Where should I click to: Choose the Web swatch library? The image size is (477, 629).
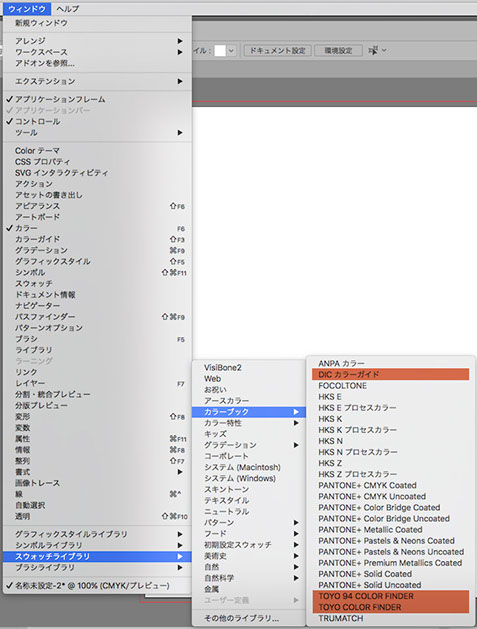(249, 379)
